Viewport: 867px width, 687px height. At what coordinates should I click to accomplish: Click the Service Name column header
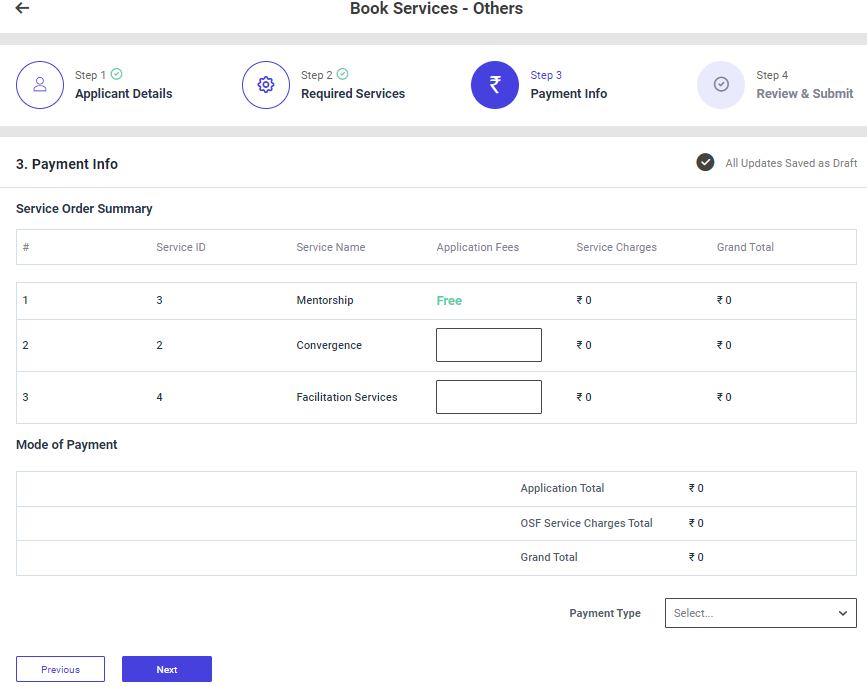click(x=331, y=247)
